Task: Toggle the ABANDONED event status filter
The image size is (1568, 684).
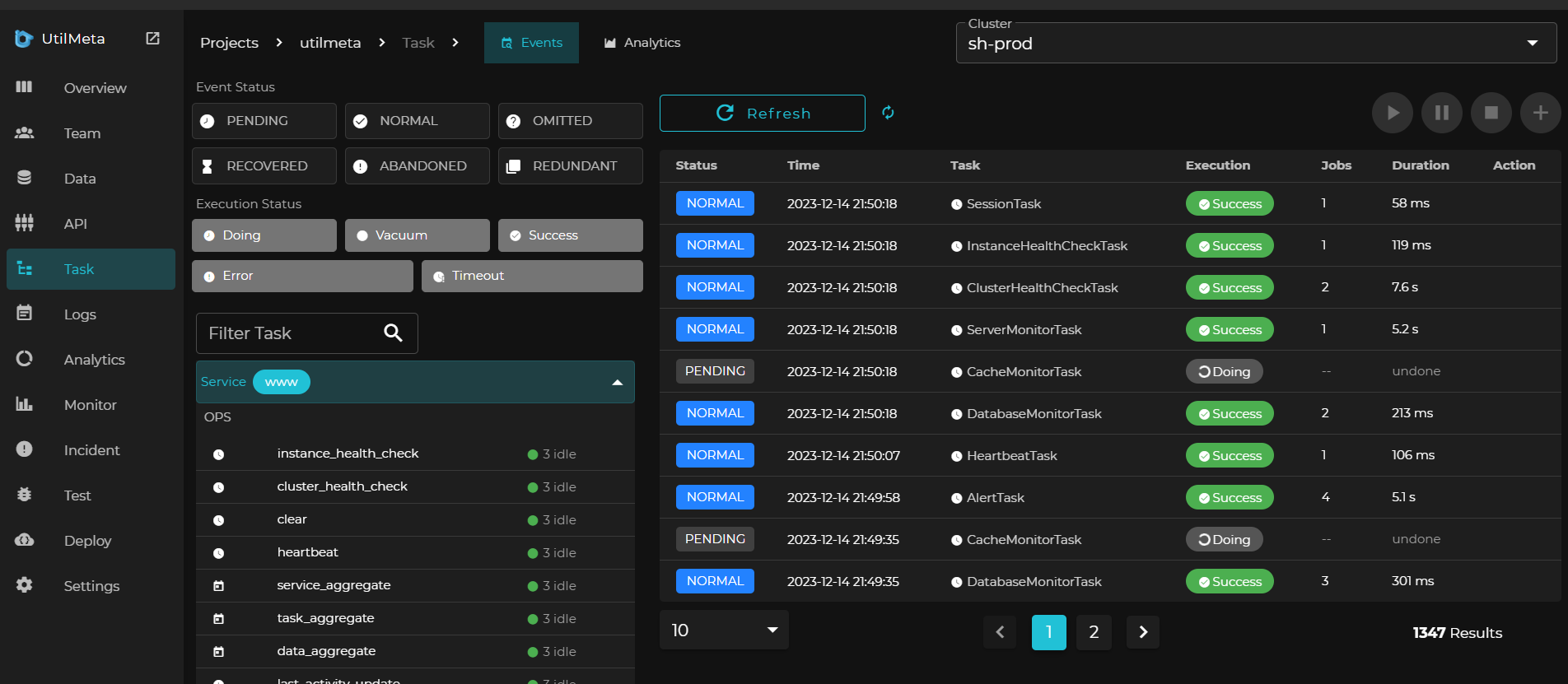Action: (x=418, y=166)
